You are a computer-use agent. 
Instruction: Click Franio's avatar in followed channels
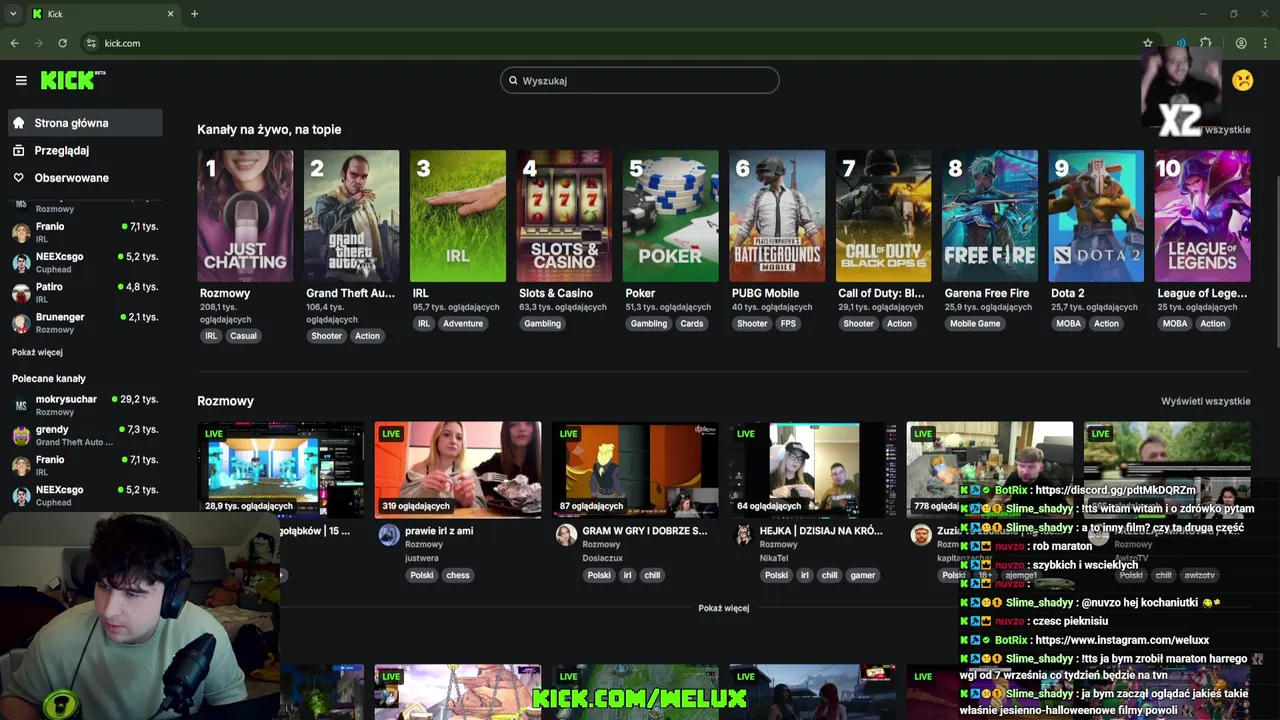(x=21, y=233)
